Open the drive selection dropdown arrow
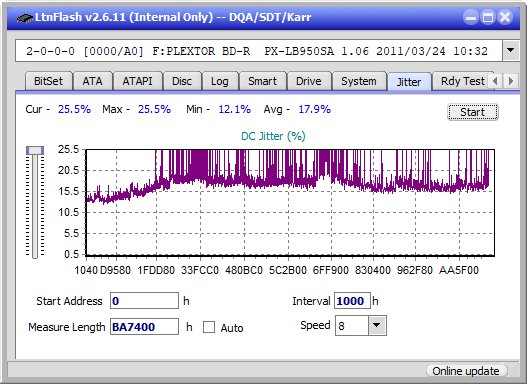 tap(511, 51)
